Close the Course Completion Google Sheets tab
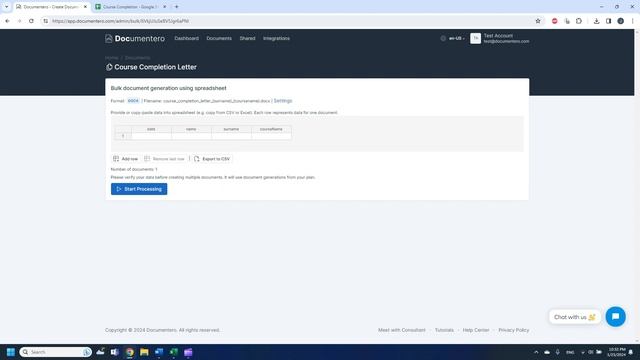This screenshot has height=360, width=640. click(164, 7)
